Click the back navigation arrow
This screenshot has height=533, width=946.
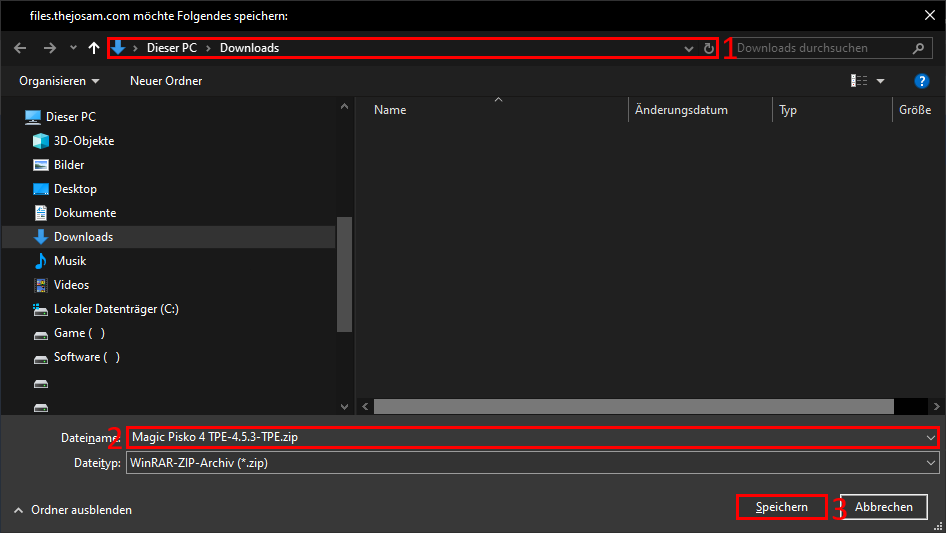click(x=20, y=48)
